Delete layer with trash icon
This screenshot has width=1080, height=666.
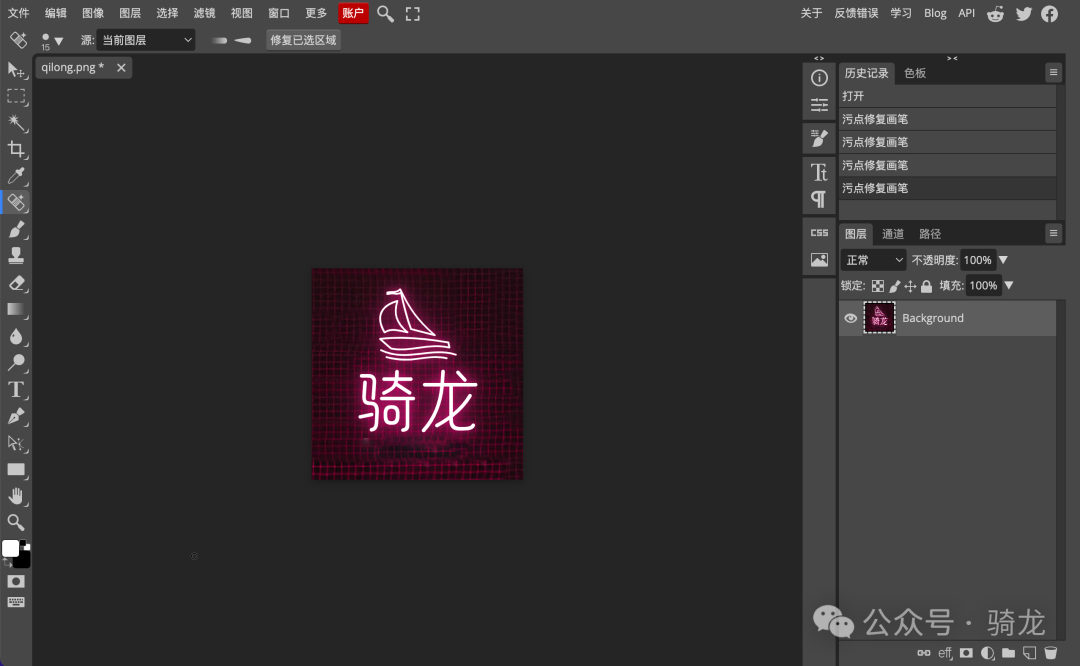point(1050,652)
